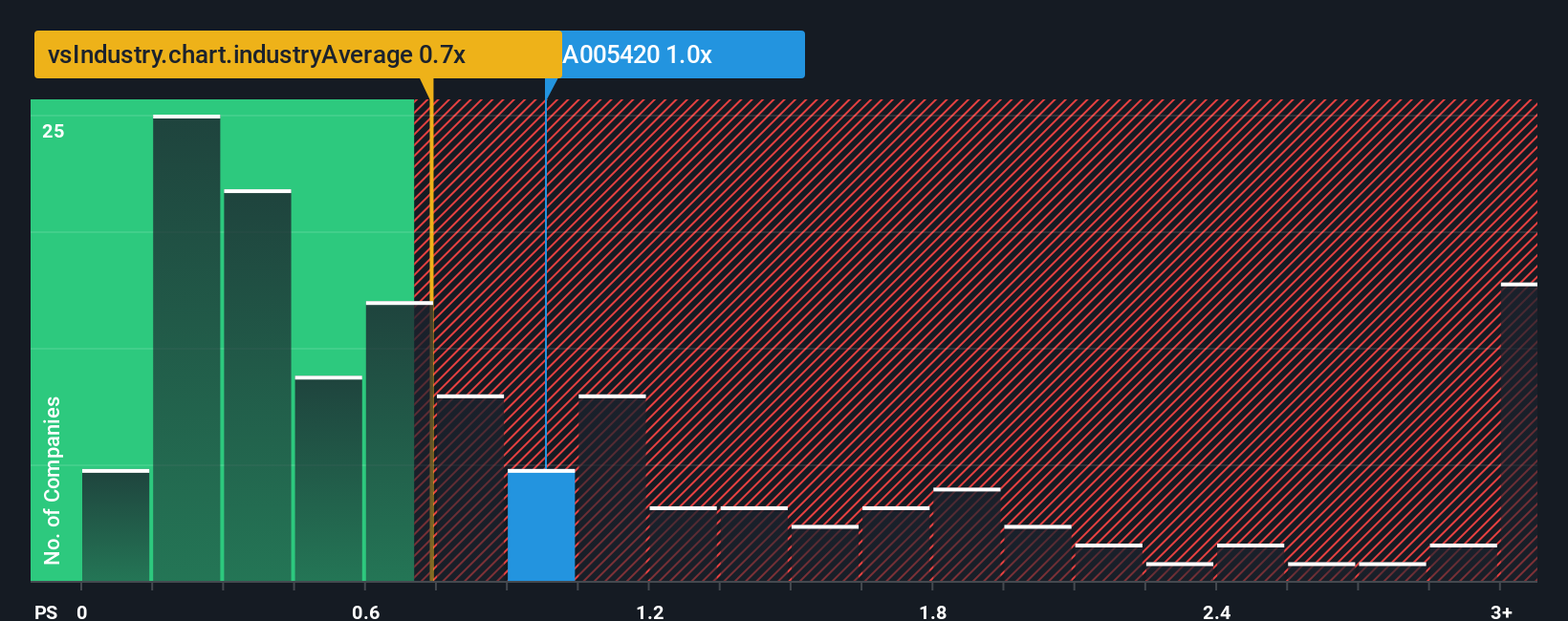Viewport: 1568px width, 621px height.
Task: Select the tallest green histogram bar
Action: [x=186, y=348]
